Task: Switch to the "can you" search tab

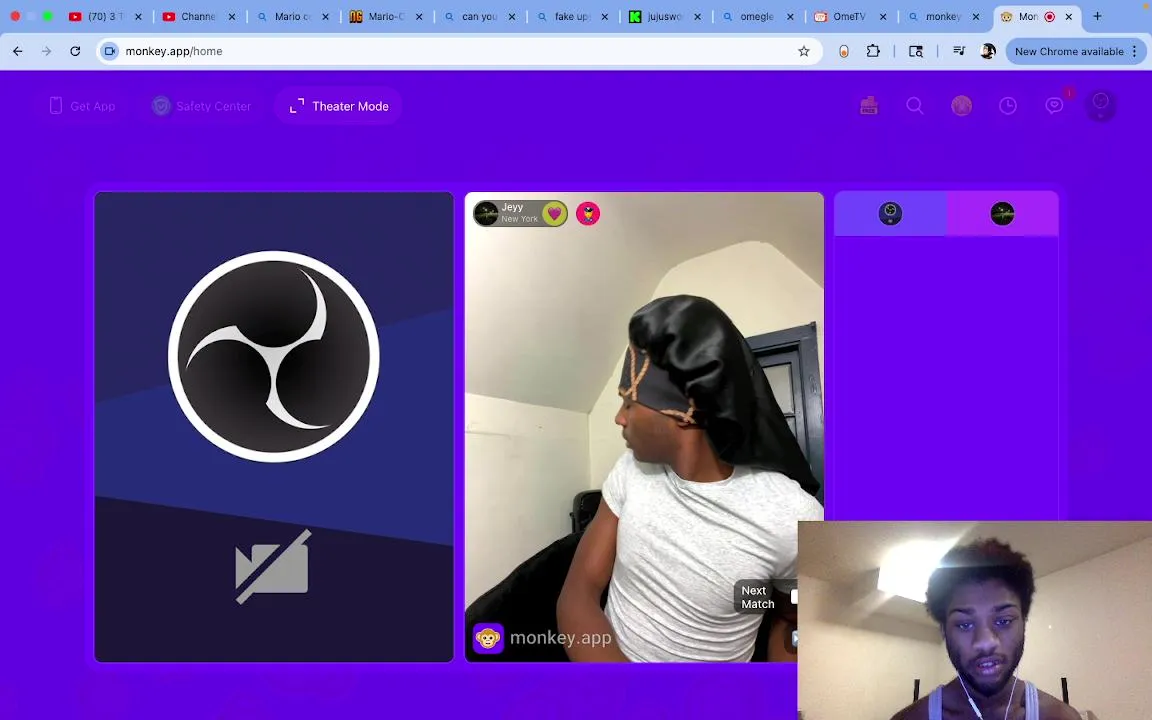Action: pos(478,16)
